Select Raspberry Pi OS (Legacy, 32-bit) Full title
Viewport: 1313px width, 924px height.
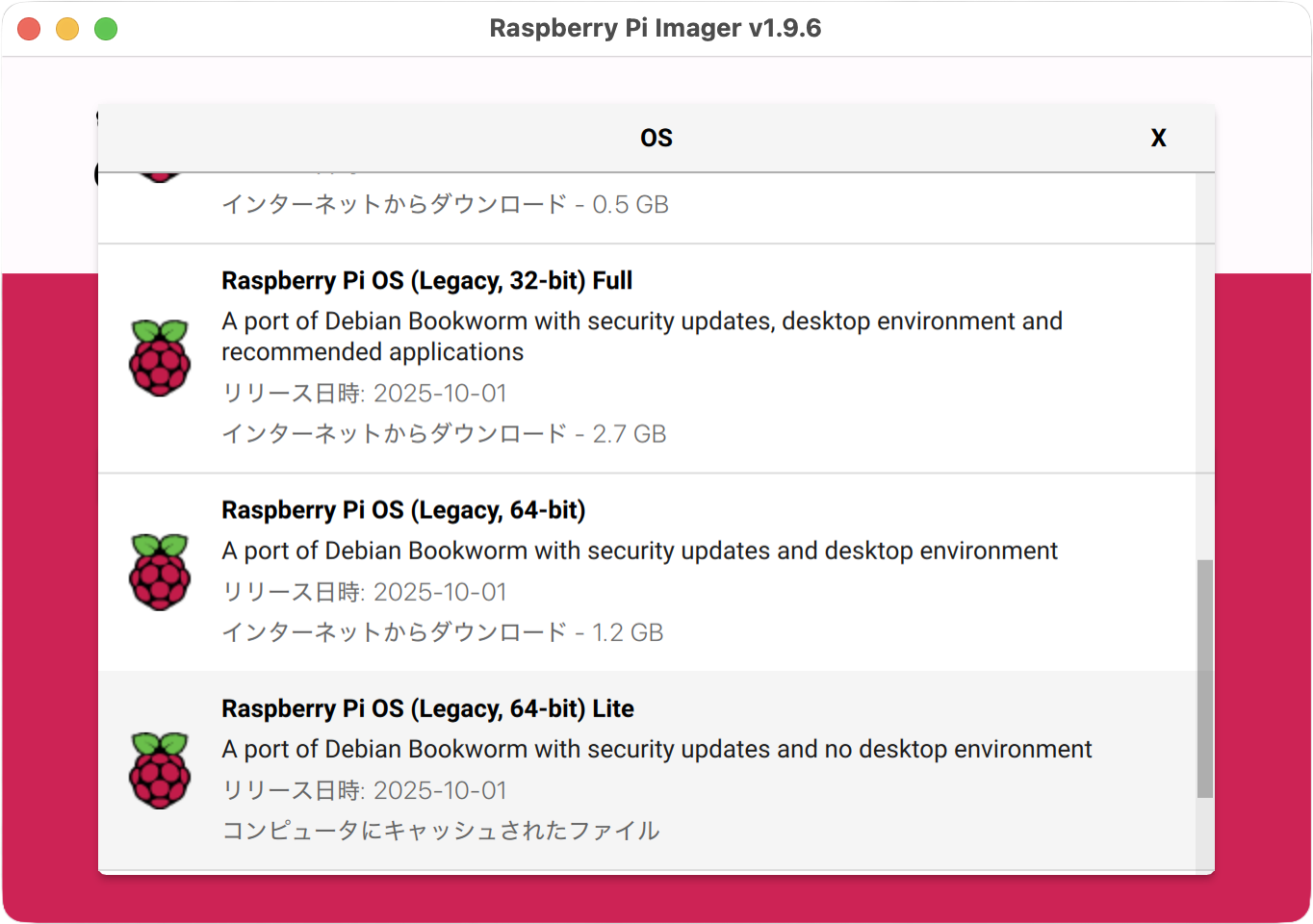pyautogui.click(x=426, y=281)
